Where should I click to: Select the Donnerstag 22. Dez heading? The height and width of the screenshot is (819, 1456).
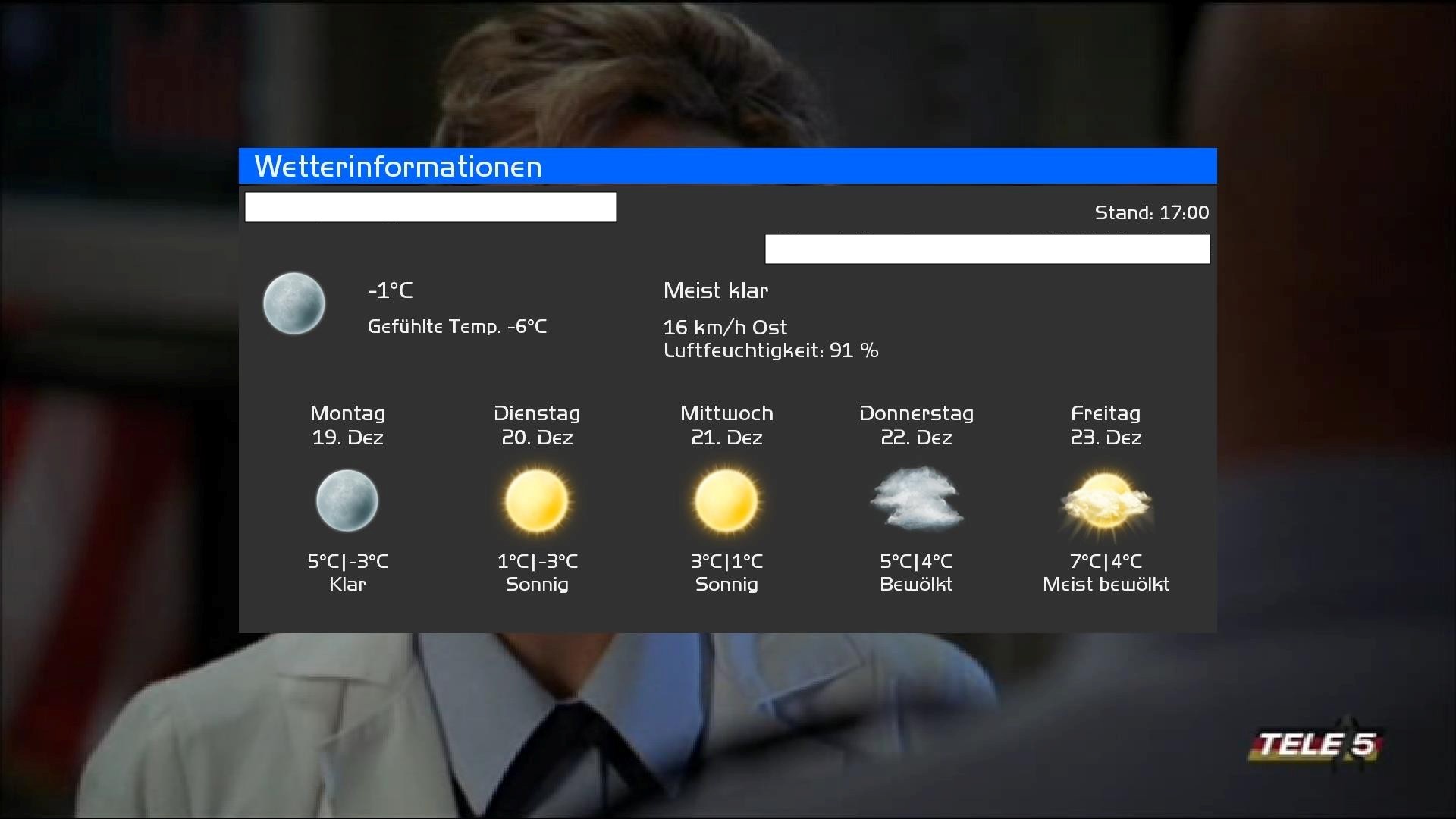click(x=916, y=425)
